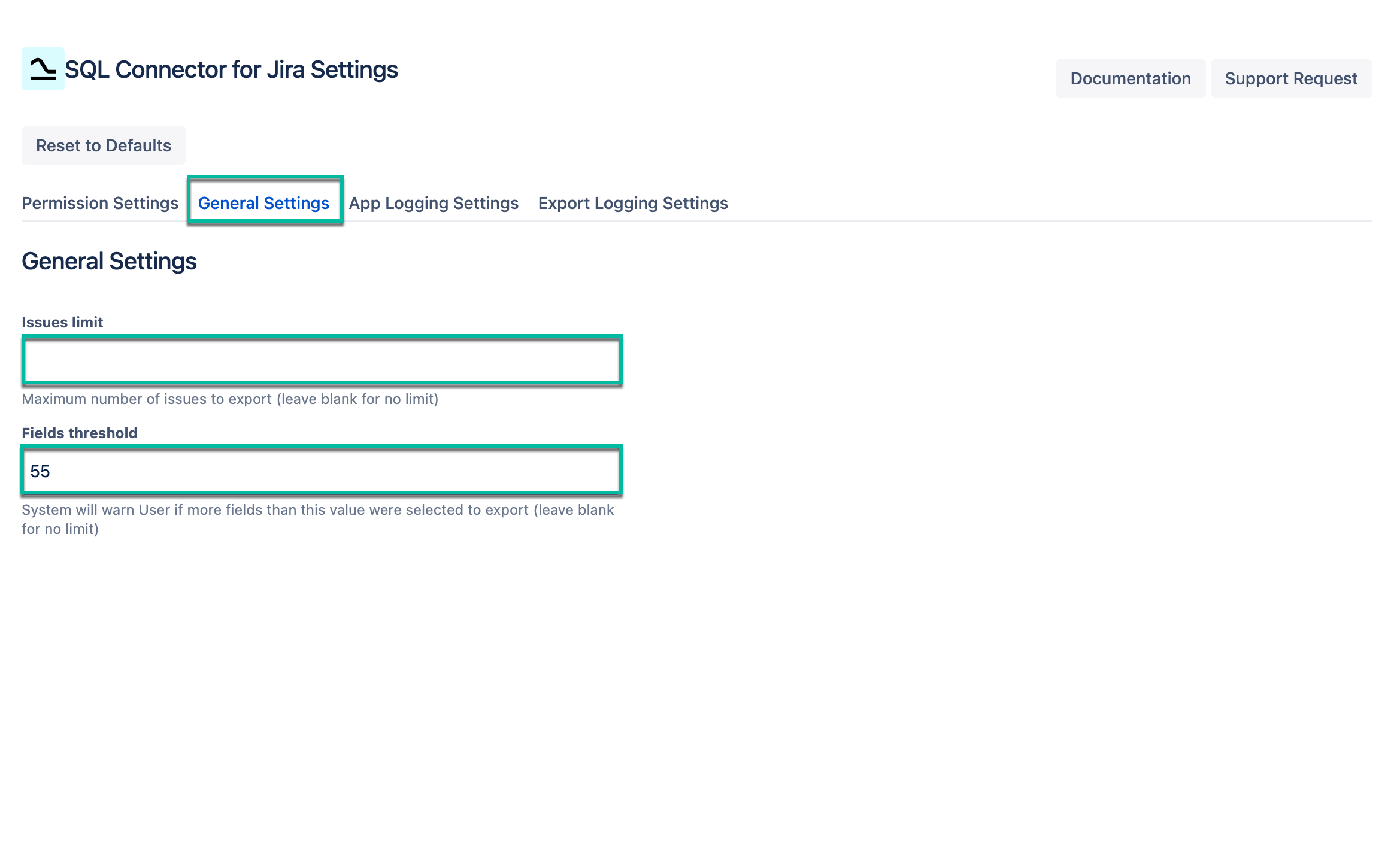Open the Export Logging Settings tab
The image size is (1394, 868).
pos(633,203)
